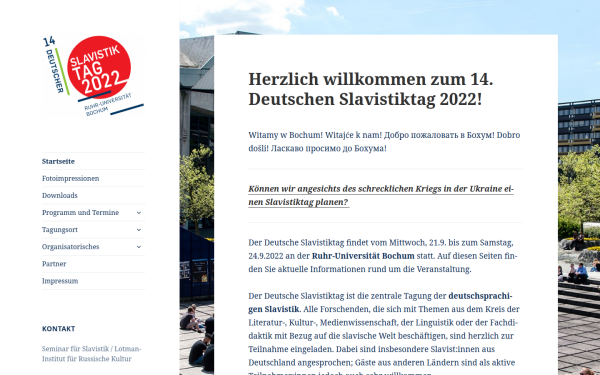
Task: Click the bold text 'Ruhr-Universität Bochum'
Action: click(x=363, y=256)
